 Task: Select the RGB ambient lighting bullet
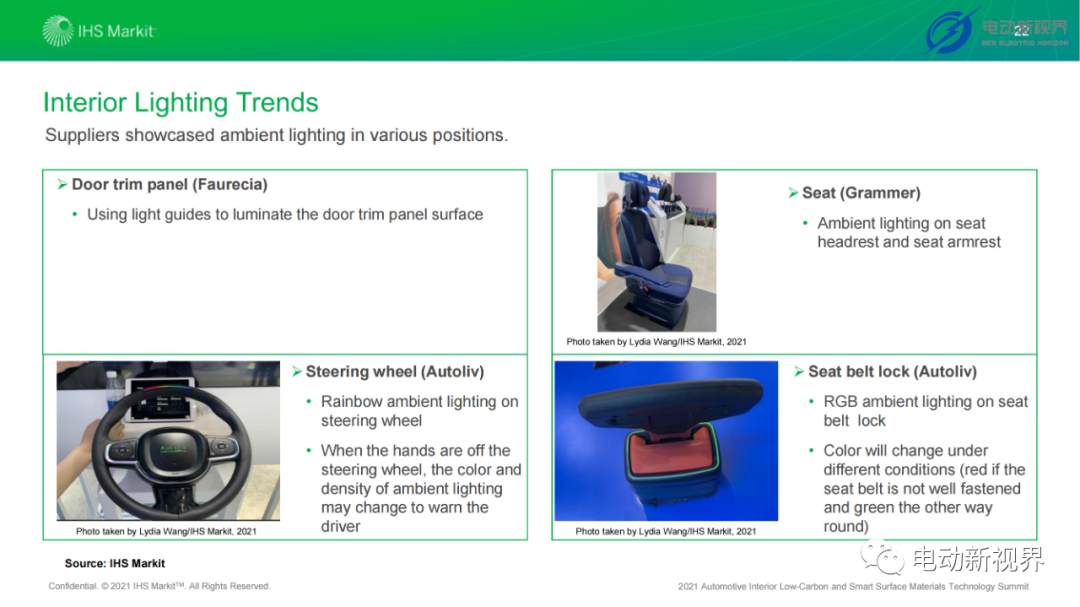pyautogui.click(x=925, y=411)
